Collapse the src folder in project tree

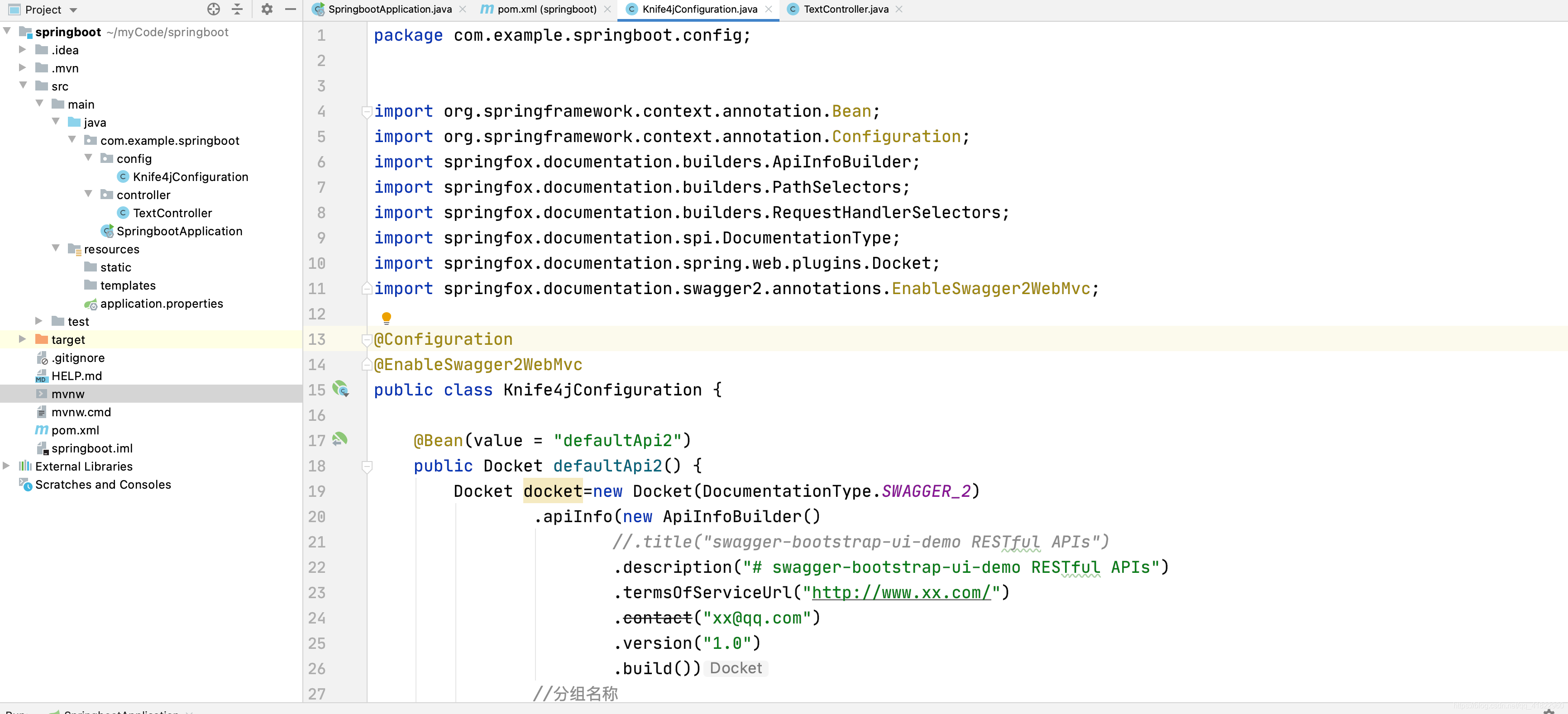click(24, 86)
